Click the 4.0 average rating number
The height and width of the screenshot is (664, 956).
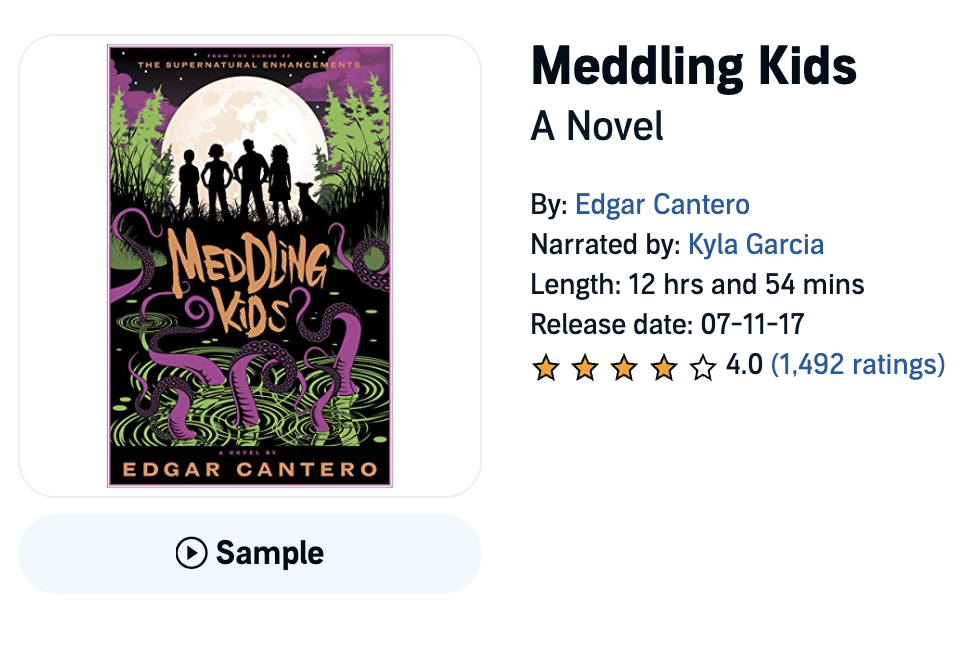click(x=744, y=365)
